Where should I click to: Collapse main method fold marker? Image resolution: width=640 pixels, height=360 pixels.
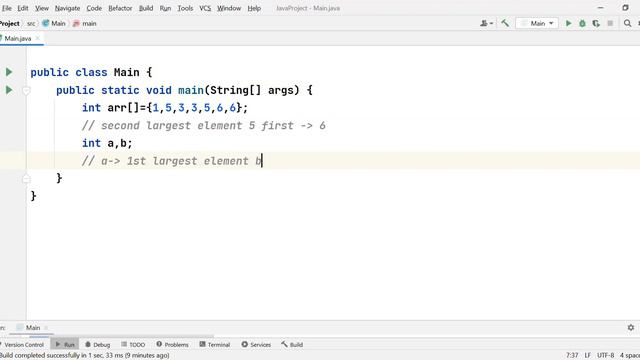click(x=26, y=90)
